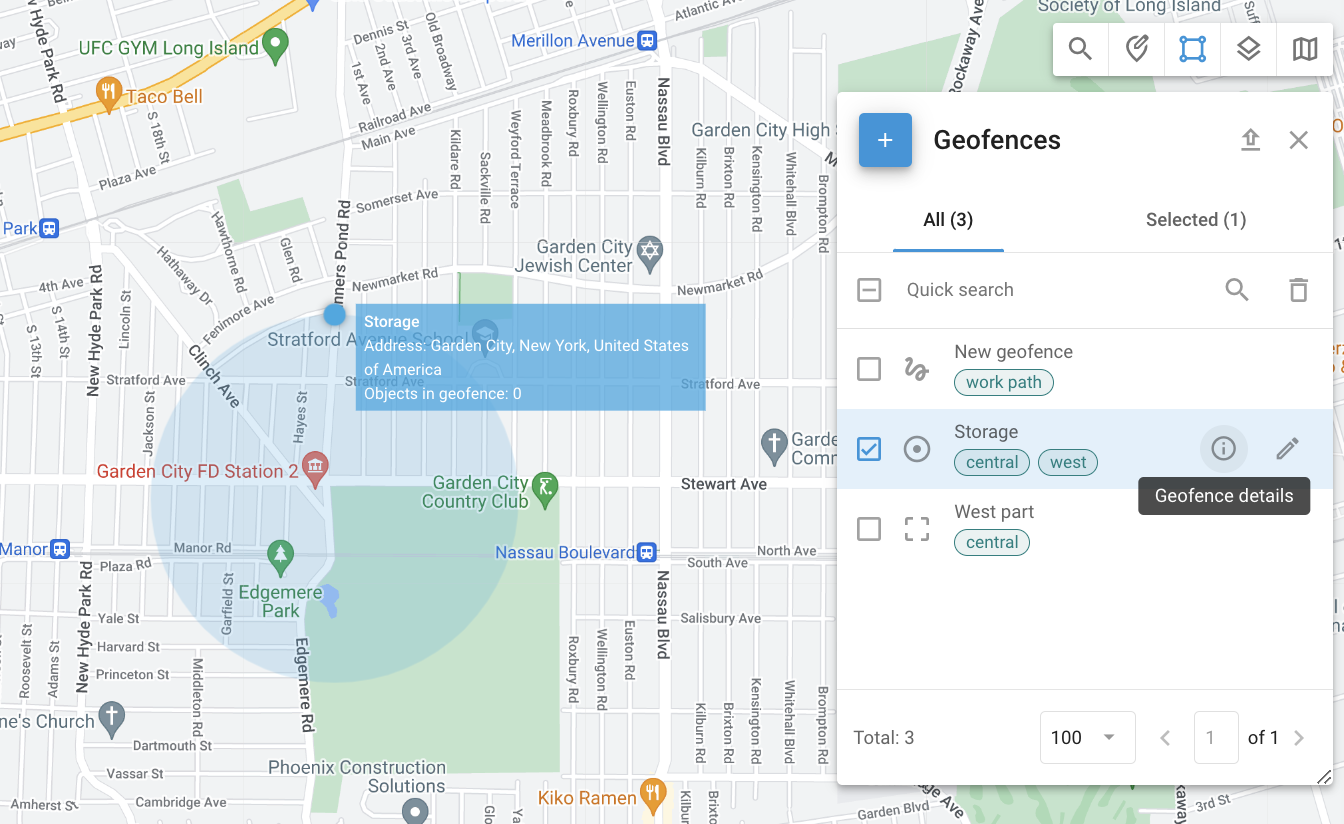The image size is (1344, 824).
Task: Click the map search magnifier icon
Action: click(x=1080, y=49)
